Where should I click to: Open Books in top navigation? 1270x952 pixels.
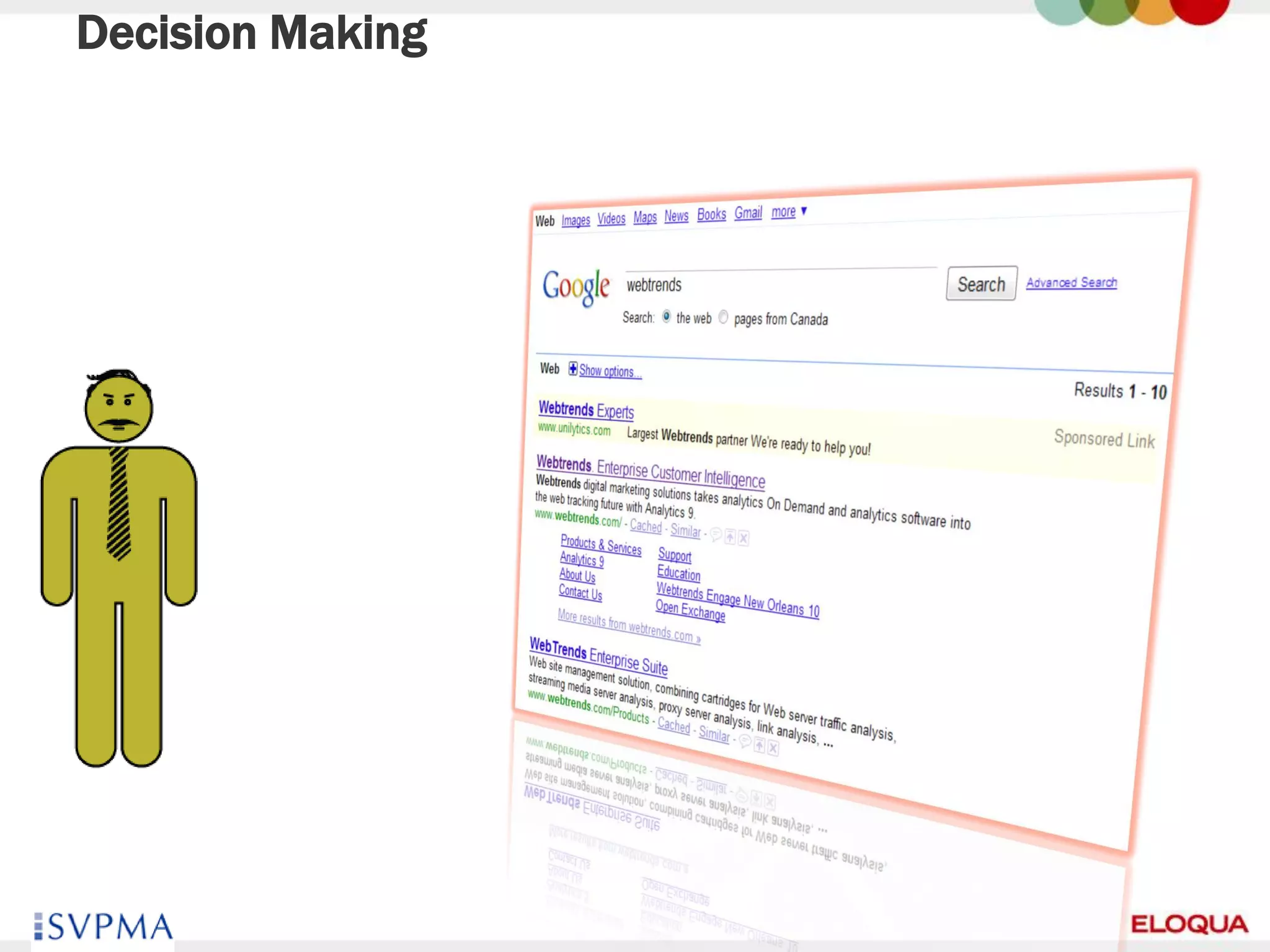tap(711, 214)
